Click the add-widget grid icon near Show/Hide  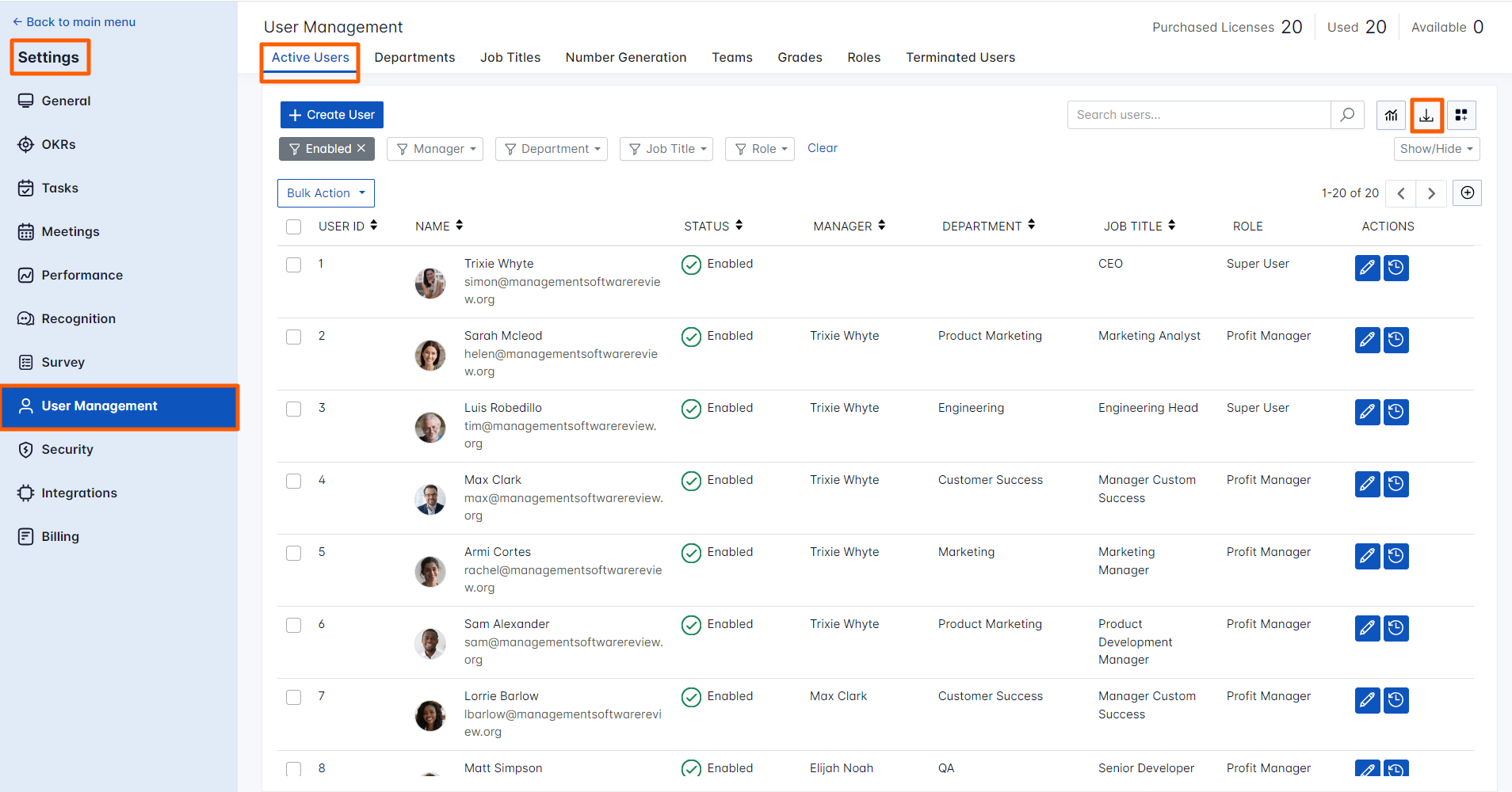click(x=1462, y=115)
